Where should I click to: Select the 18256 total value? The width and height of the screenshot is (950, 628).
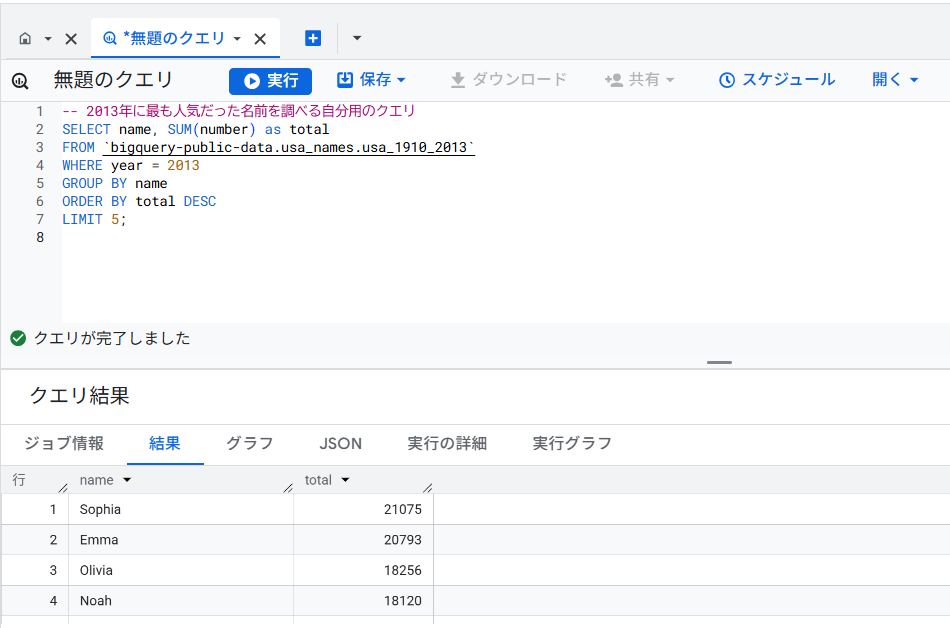click(403, 570)
